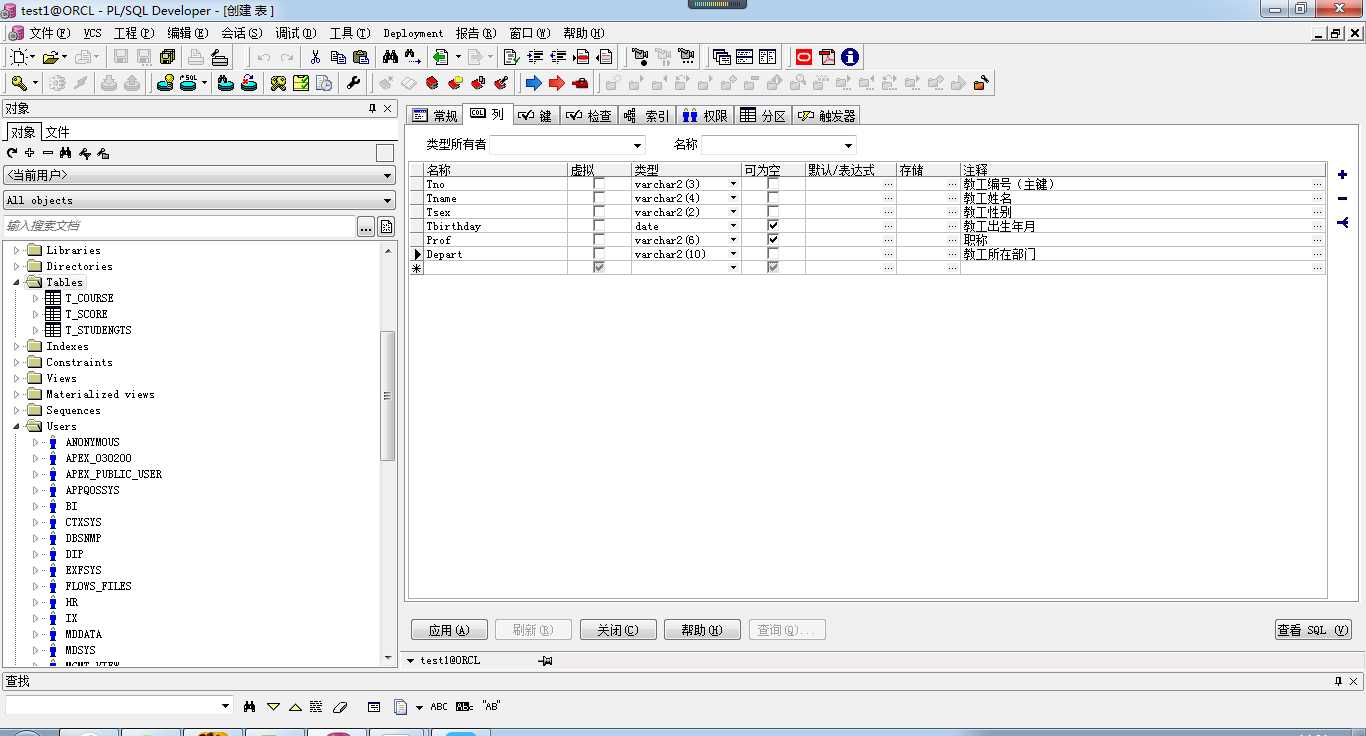This screenshot has width=1366, height=736.
Task: Switch to the 常规 tab
Action: pyautogui.click(x=434, y=116)
